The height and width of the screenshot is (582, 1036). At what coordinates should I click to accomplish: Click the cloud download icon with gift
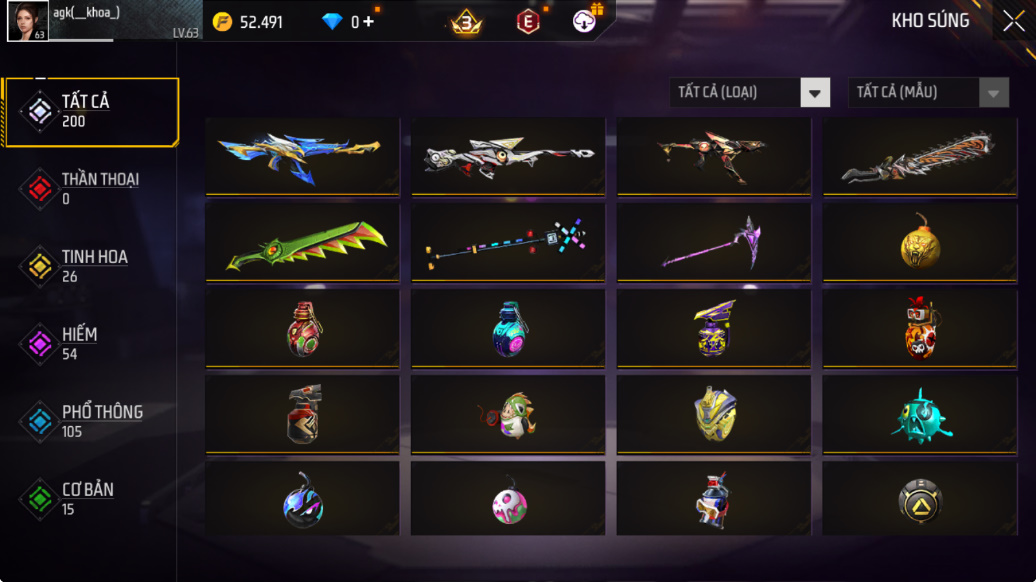tap(585, 20)
